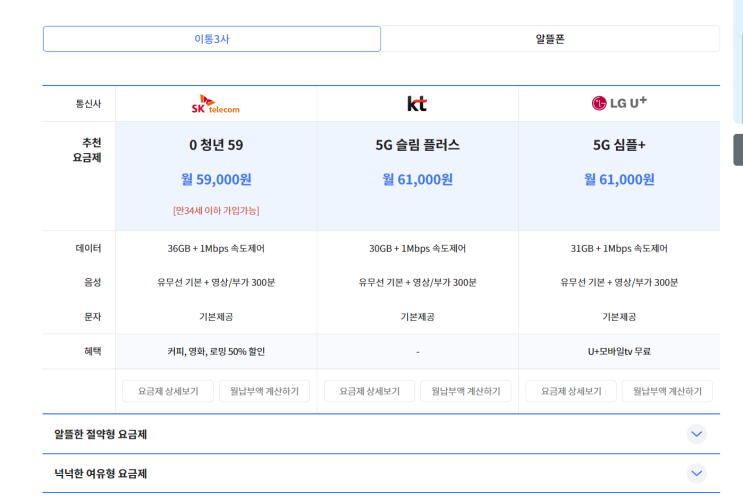Click the LG U+ logo
The image size is (743, 501).
619,103
